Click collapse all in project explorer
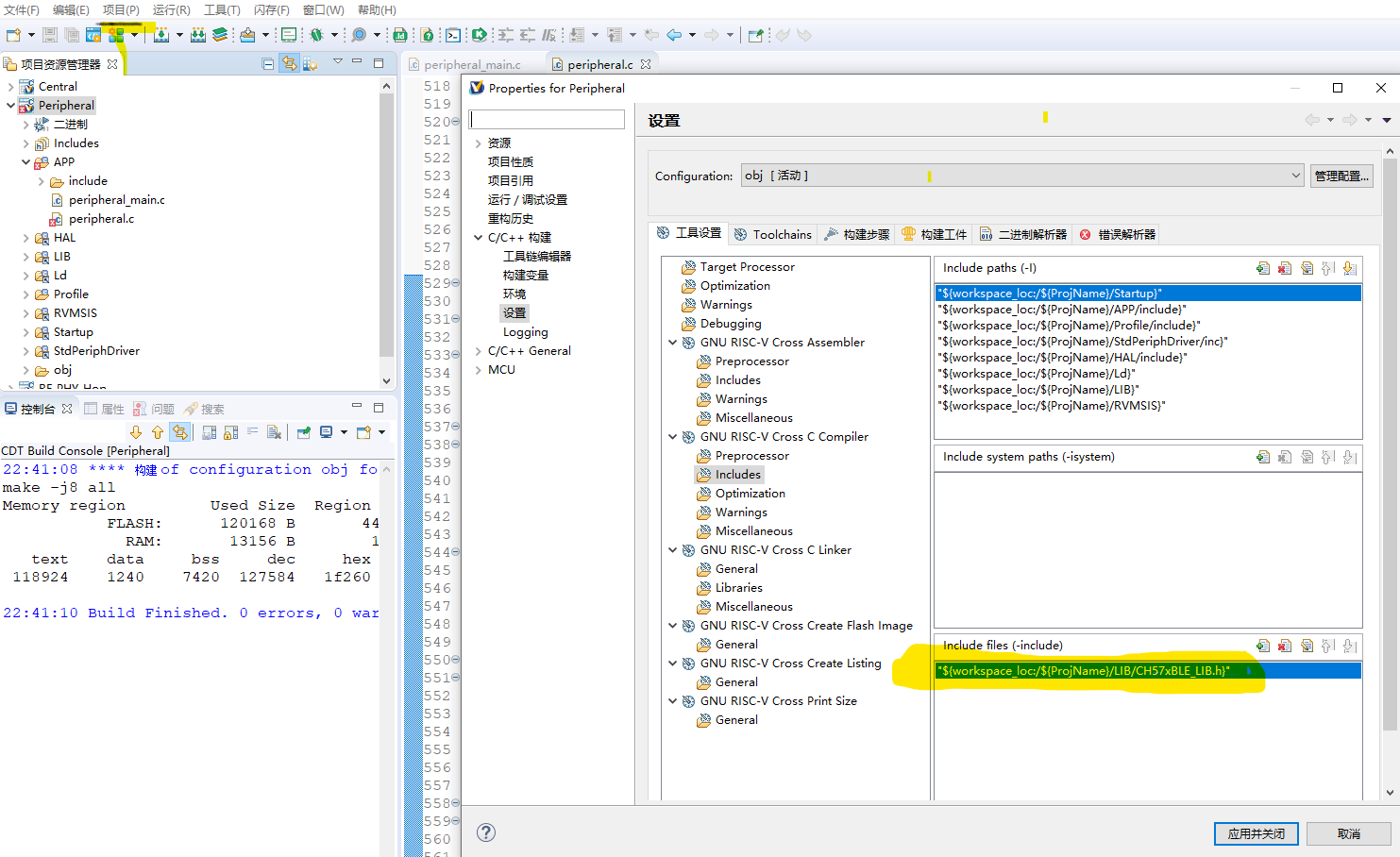 tap(268, 63)
